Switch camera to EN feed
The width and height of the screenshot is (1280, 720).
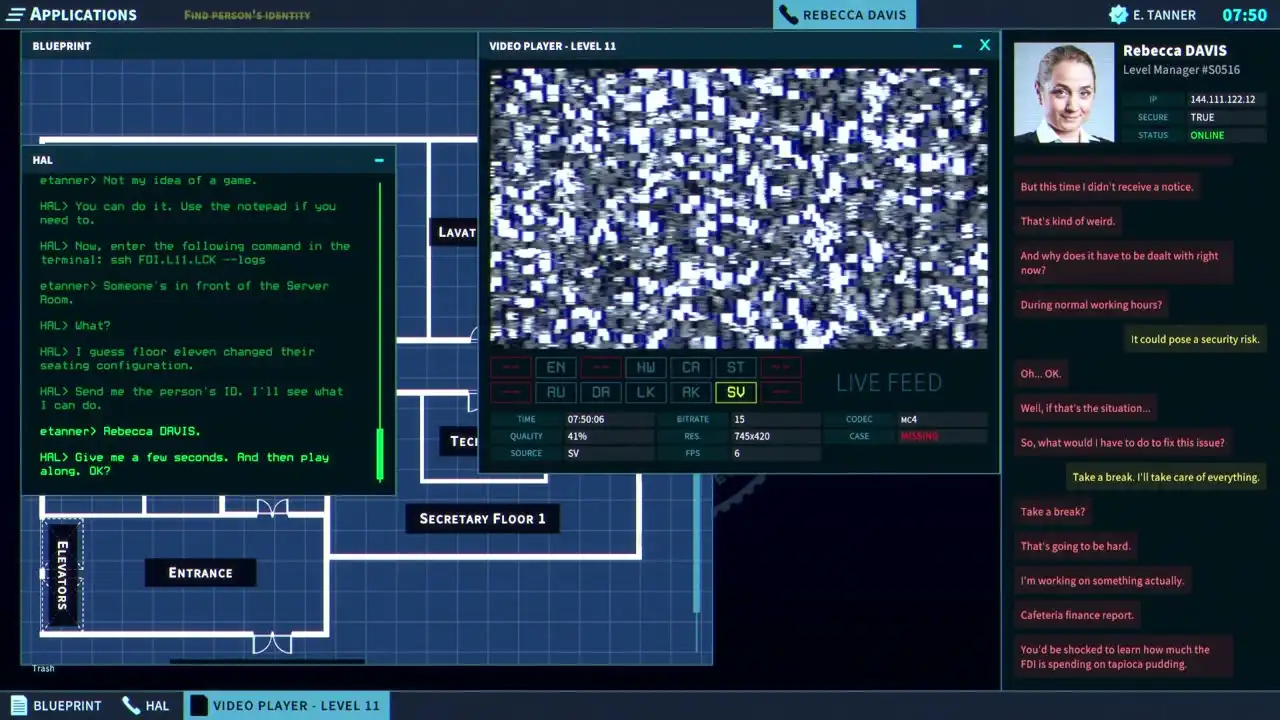[556, 367]
